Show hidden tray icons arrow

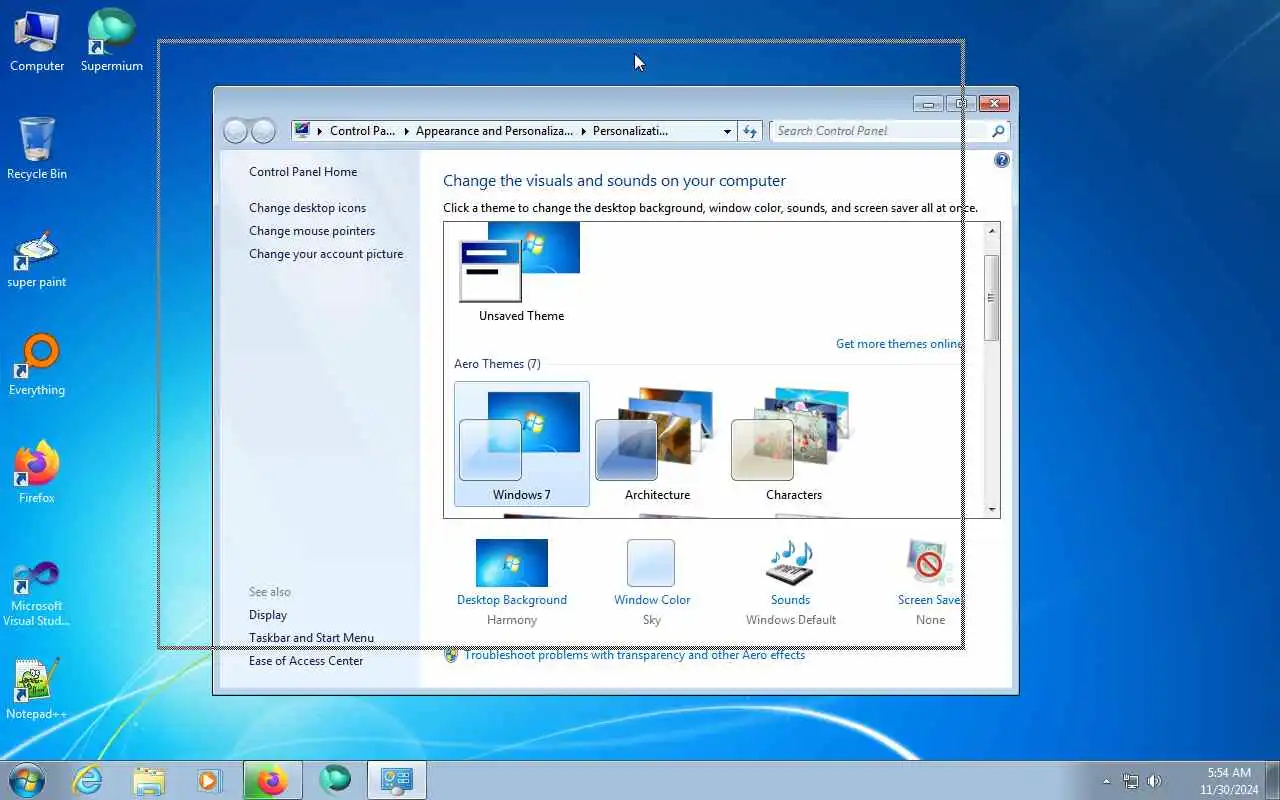pos(1106,781)
